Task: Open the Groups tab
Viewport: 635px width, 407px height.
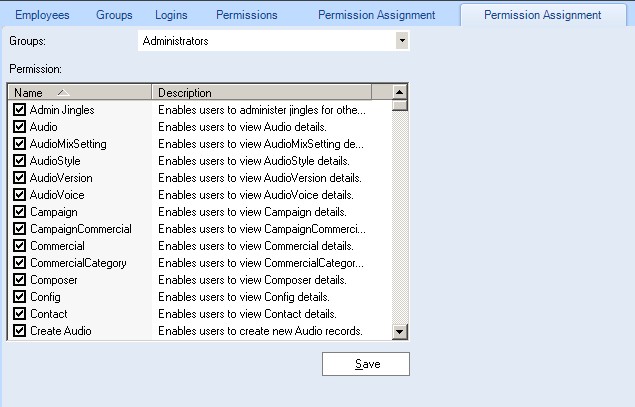Action: [114, 15]
